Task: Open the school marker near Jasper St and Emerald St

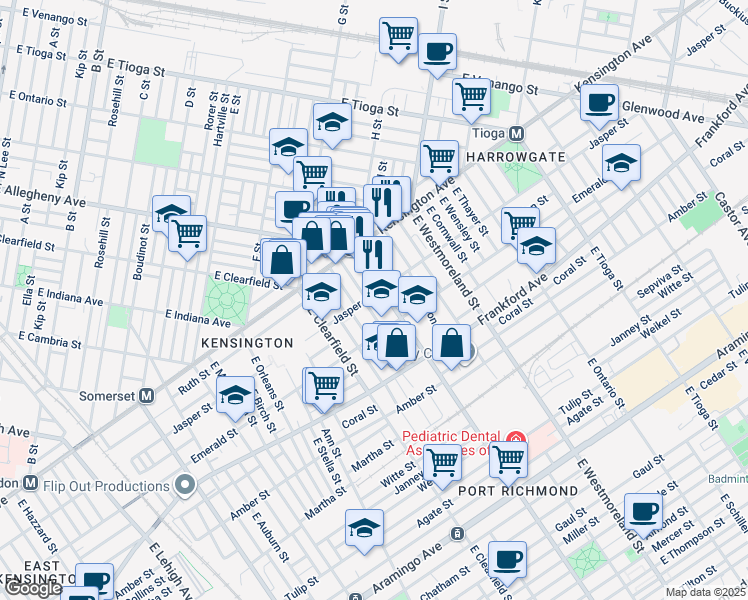Action: click(621, 163)
